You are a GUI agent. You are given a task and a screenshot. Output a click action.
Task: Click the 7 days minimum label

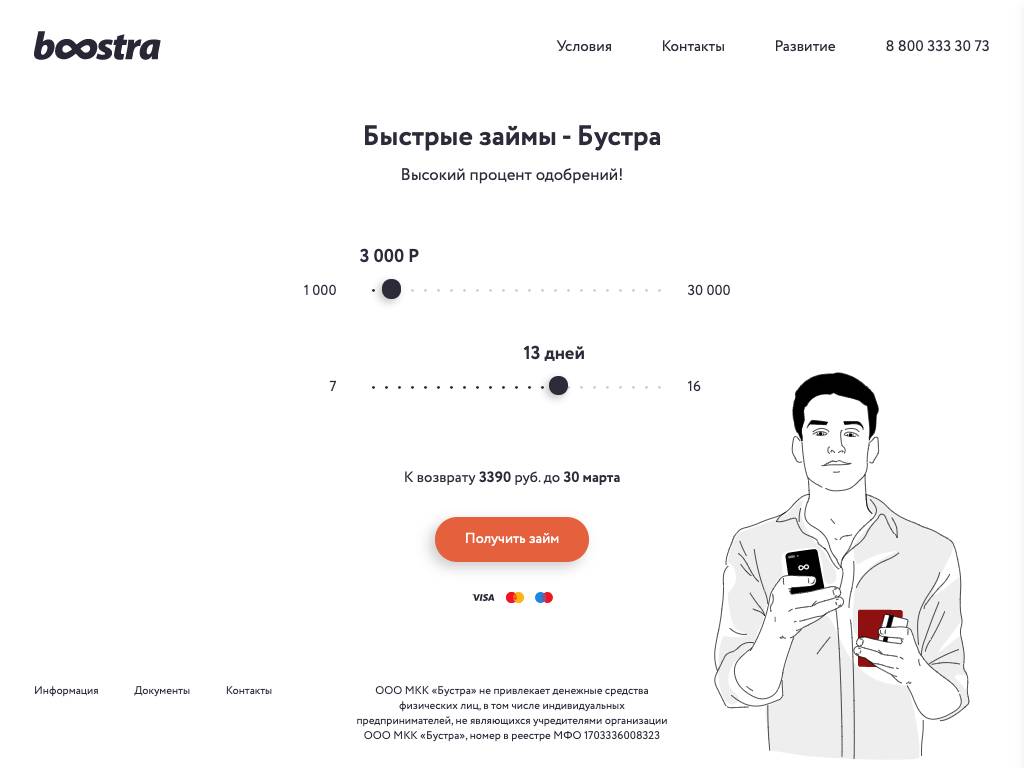tap(332, 386)
